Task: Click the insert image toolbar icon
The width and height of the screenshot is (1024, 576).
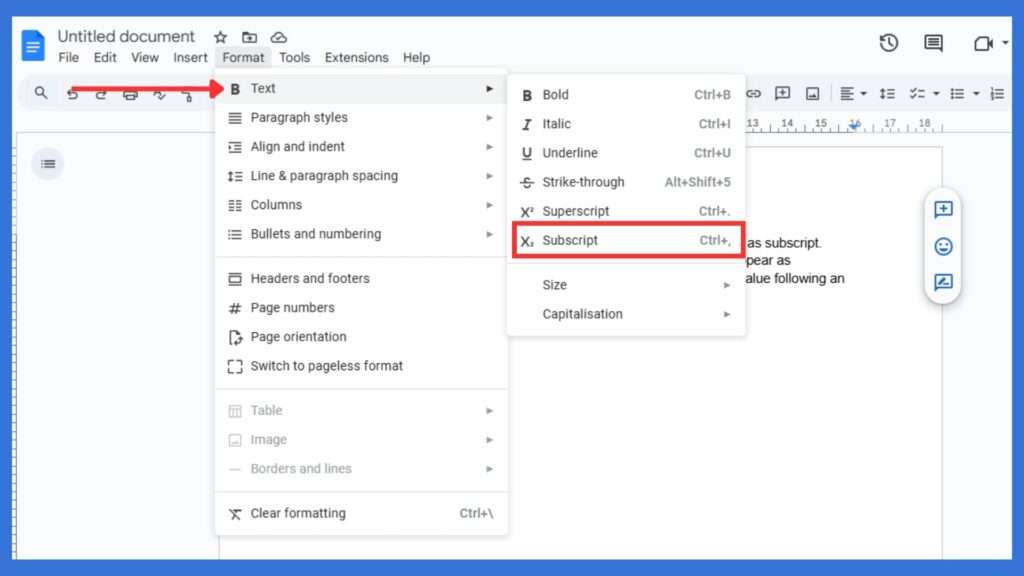Action: click(x=812, y=94)
